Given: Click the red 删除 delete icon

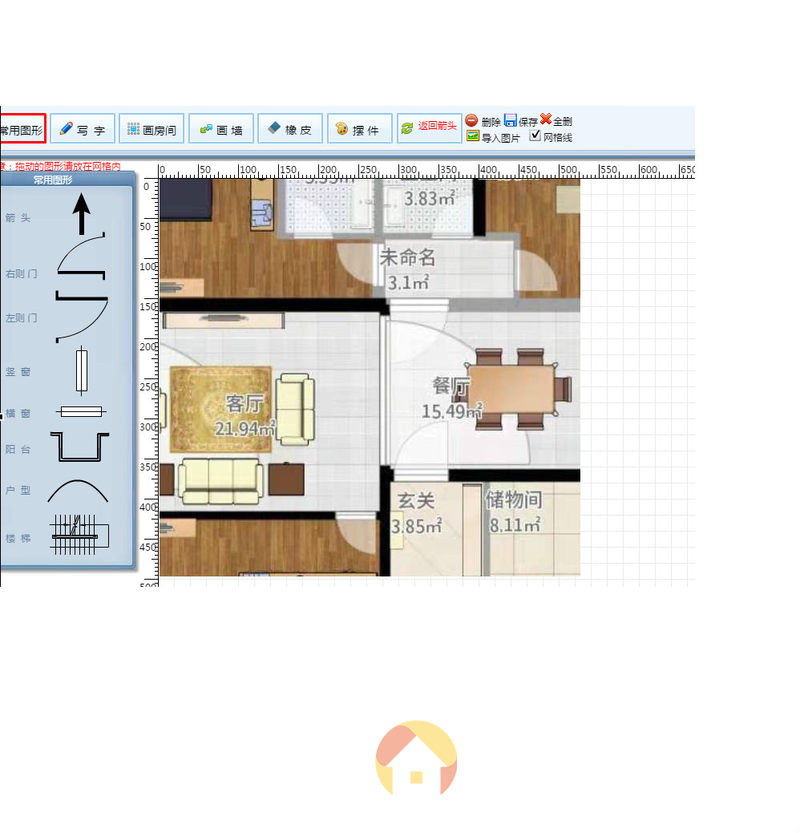Looking at the screenshot, I should click(x=471, y=120).
